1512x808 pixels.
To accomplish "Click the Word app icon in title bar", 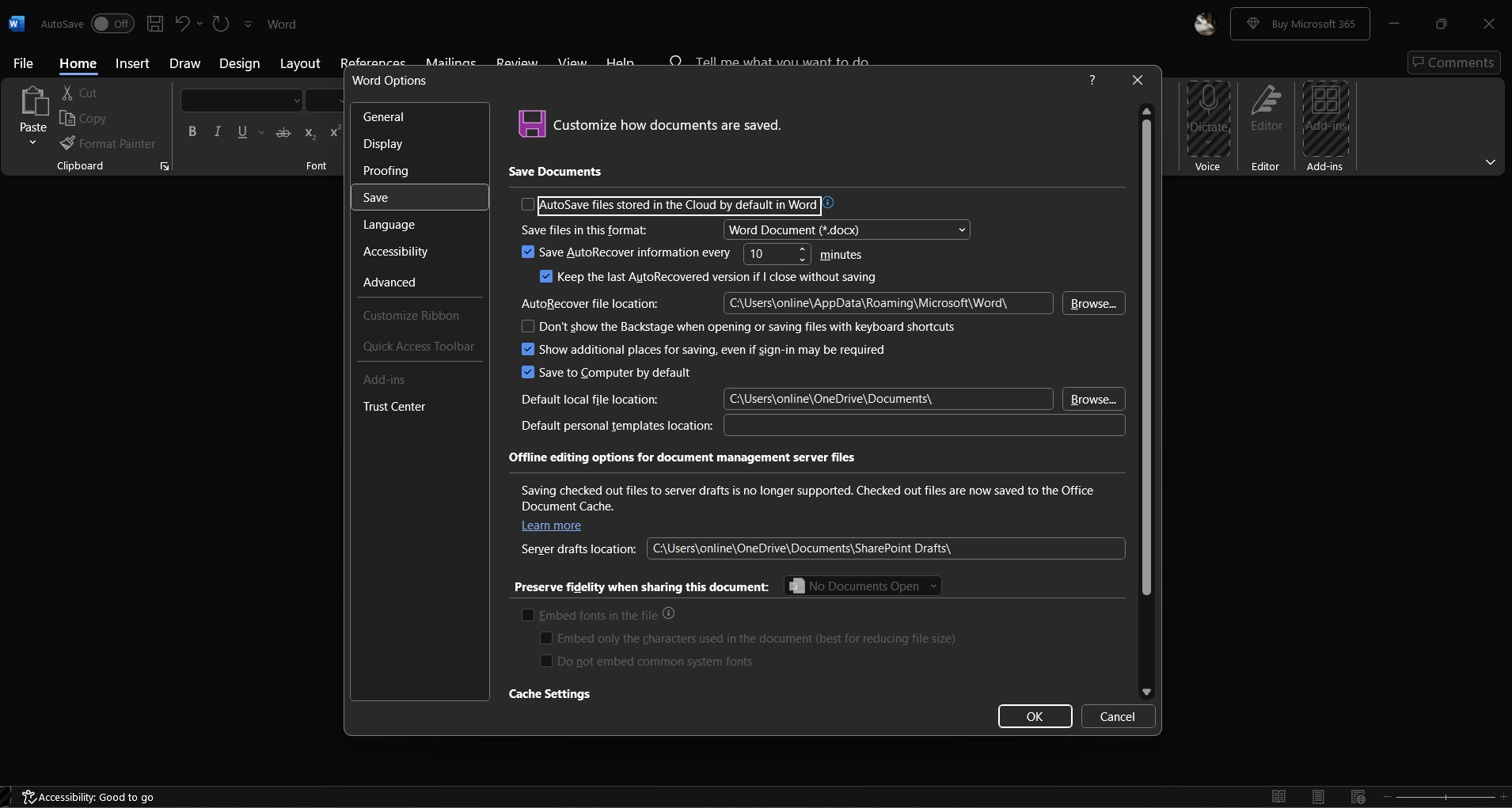I will click(x=17, y=24).
